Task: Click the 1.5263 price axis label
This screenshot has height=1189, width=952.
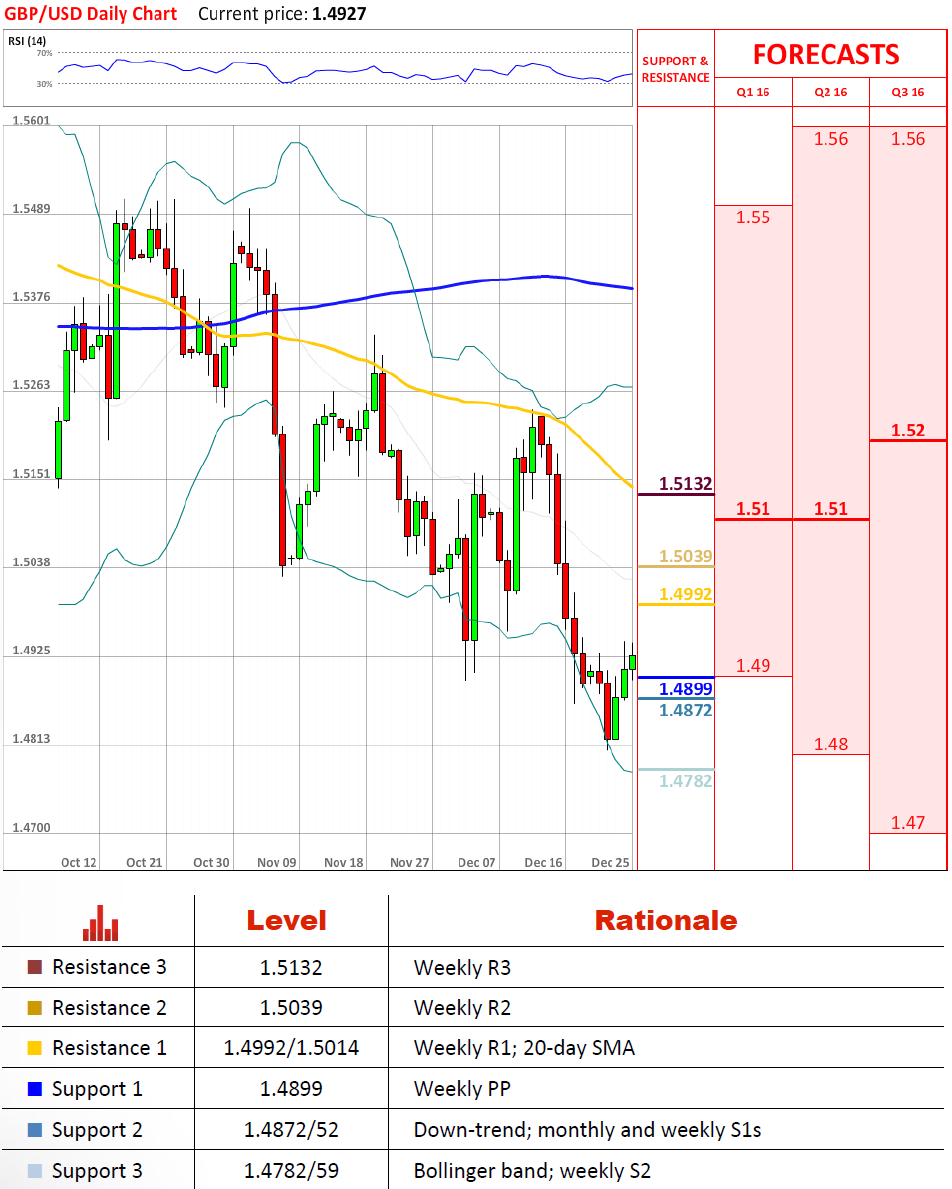Action: tap(31, 384)
